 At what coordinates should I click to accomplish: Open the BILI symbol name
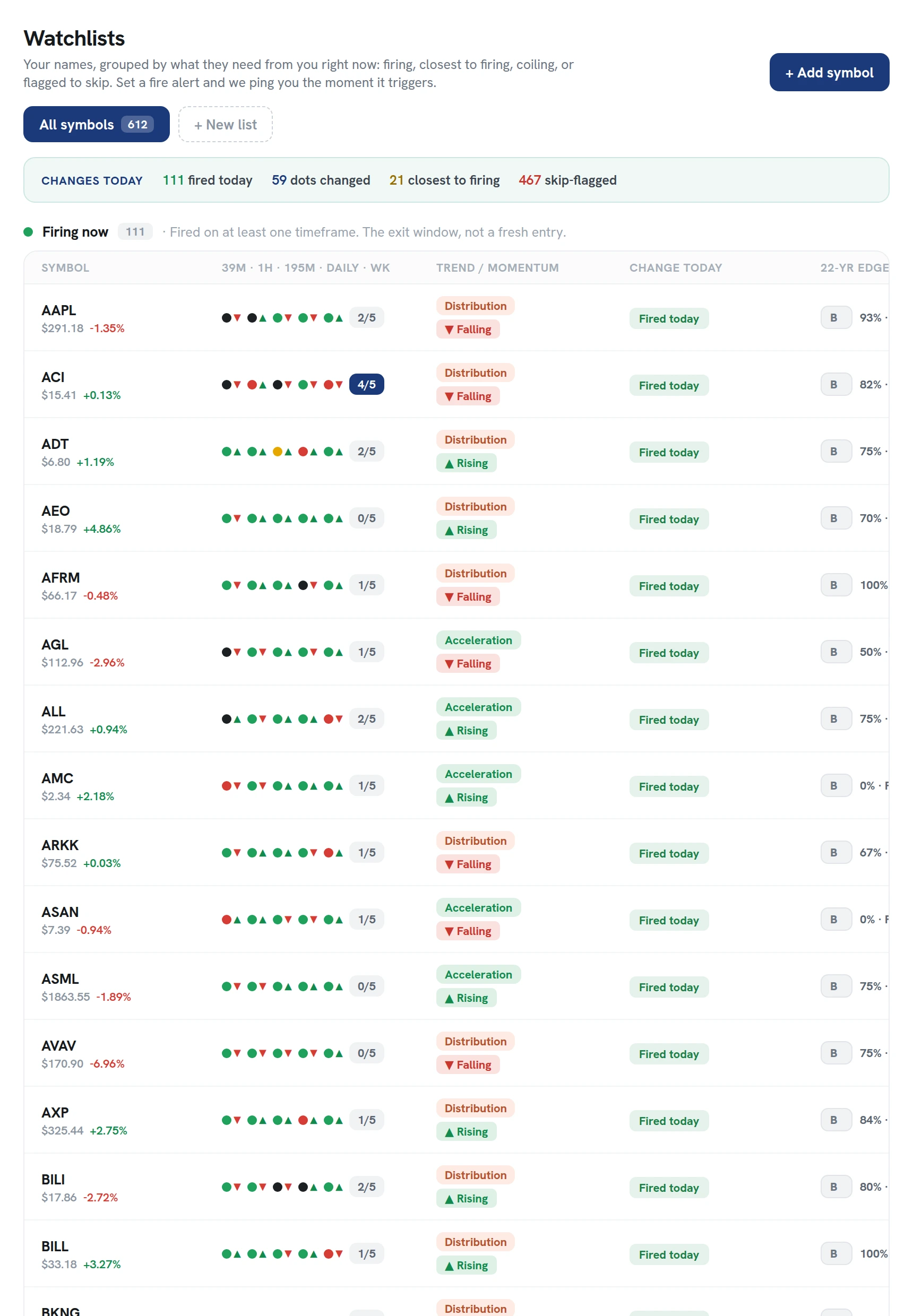click(53, 1181)
